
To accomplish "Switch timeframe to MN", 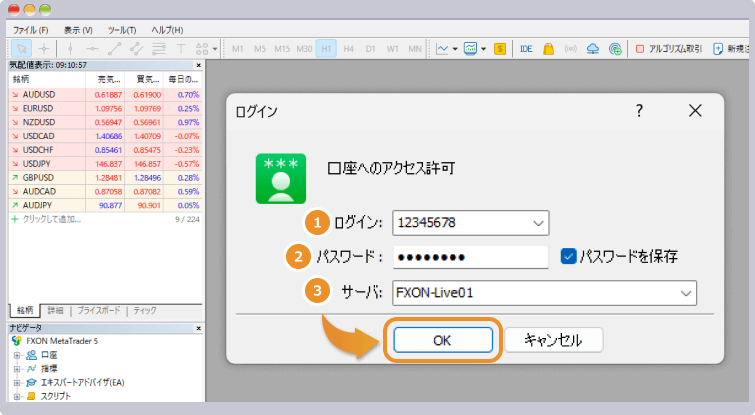I will pos(415,49).
